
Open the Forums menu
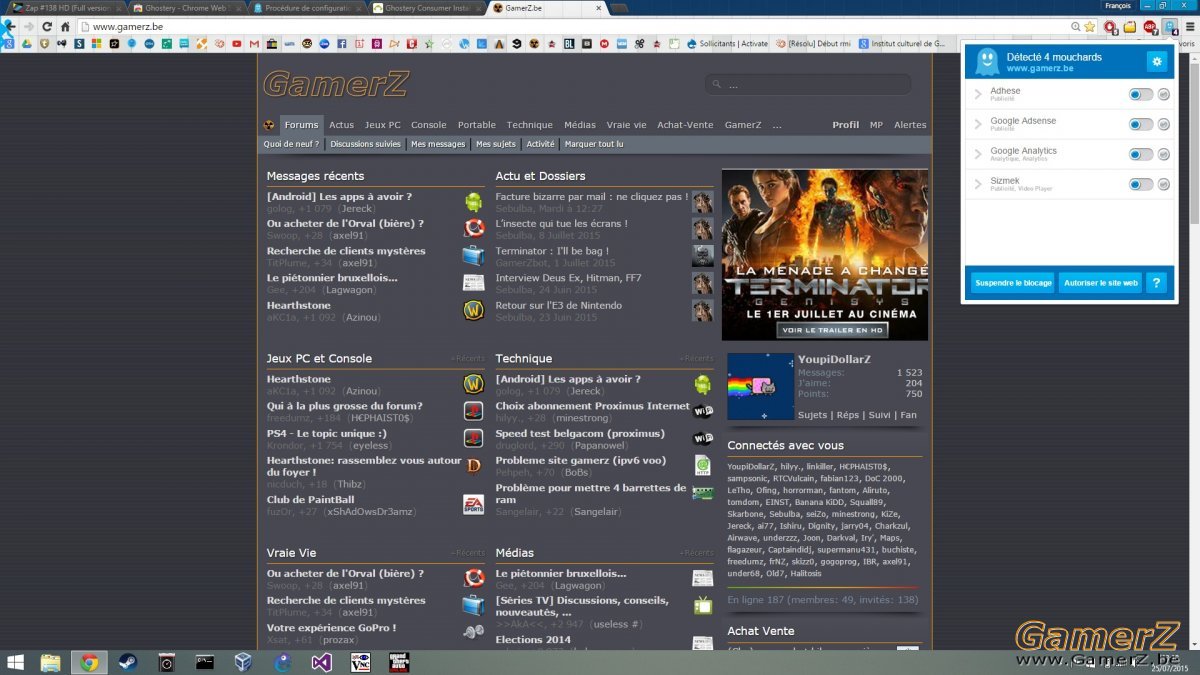[x=301, y=125]
